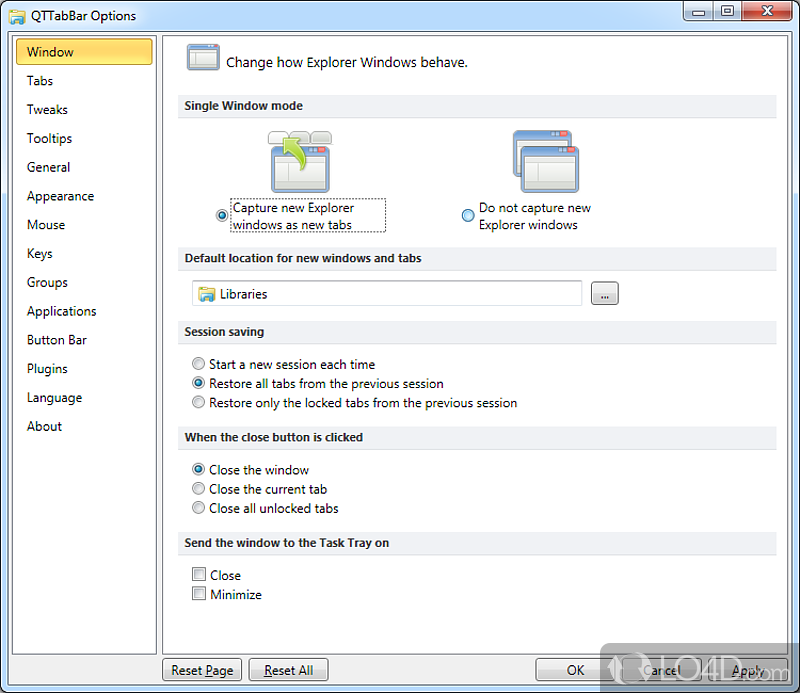800x693 pixels.
Task: Click the 'Send the window to the Task Tray on' heading
Action: [287, 543]
